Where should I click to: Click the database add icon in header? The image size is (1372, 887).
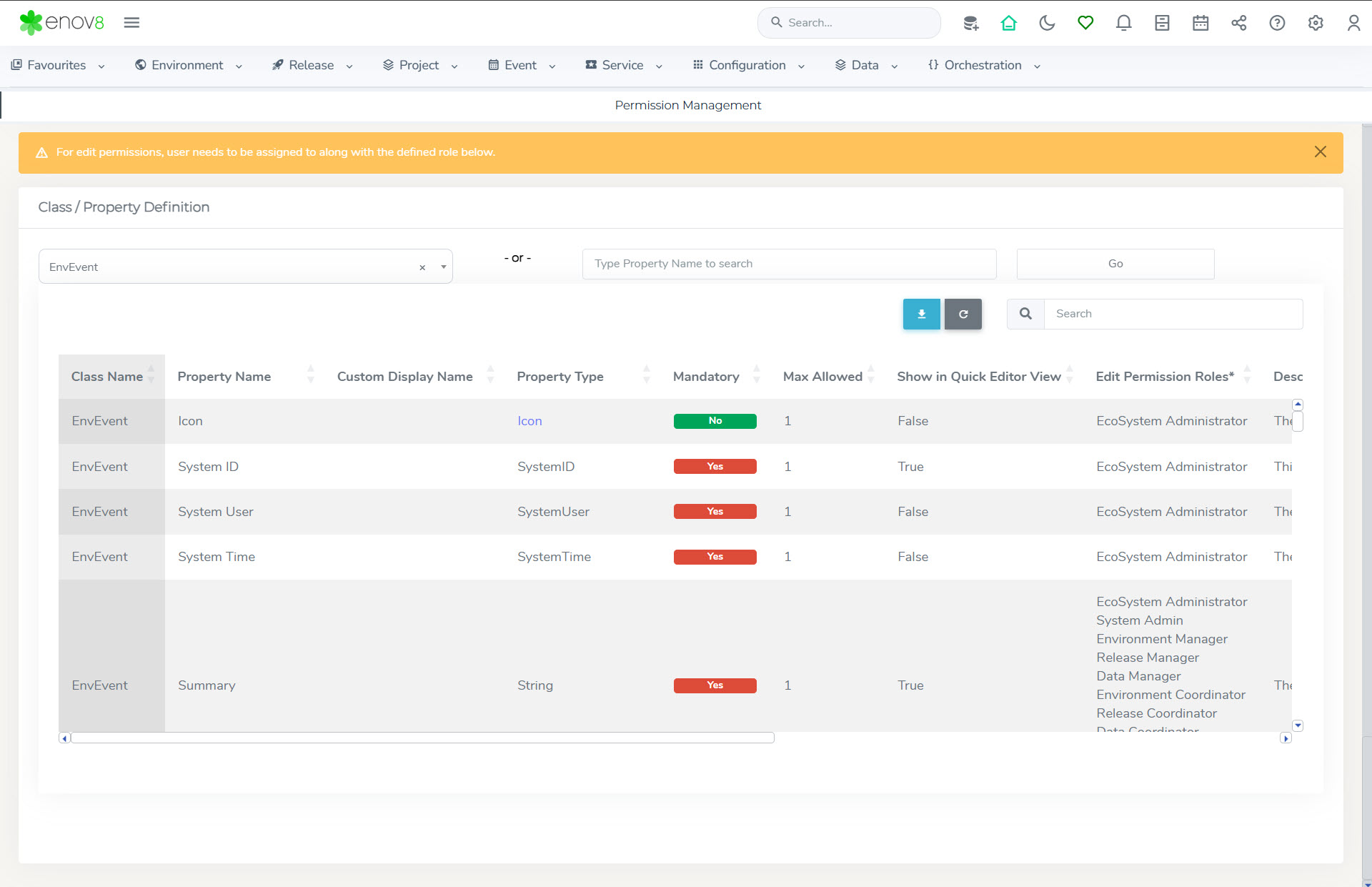[x=970, y=23]
